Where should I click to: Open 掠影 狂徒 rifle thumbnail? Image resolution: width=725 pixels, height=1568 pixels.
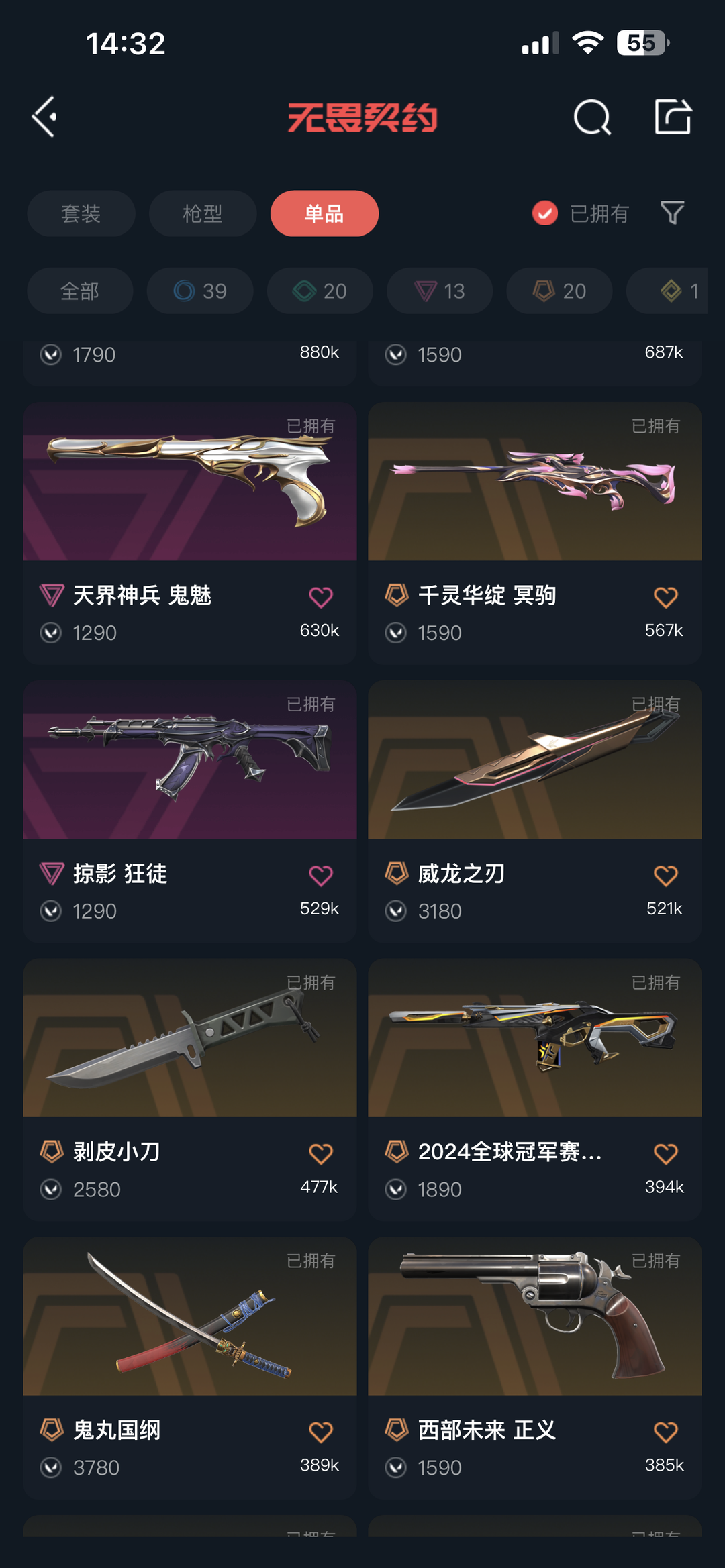coord(190,760)
